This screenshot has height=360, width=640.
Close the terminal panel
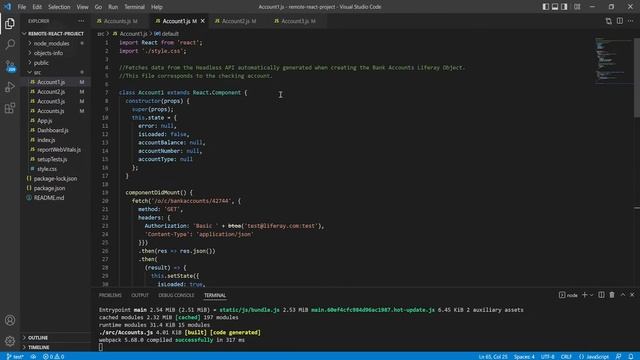[632, 295]
